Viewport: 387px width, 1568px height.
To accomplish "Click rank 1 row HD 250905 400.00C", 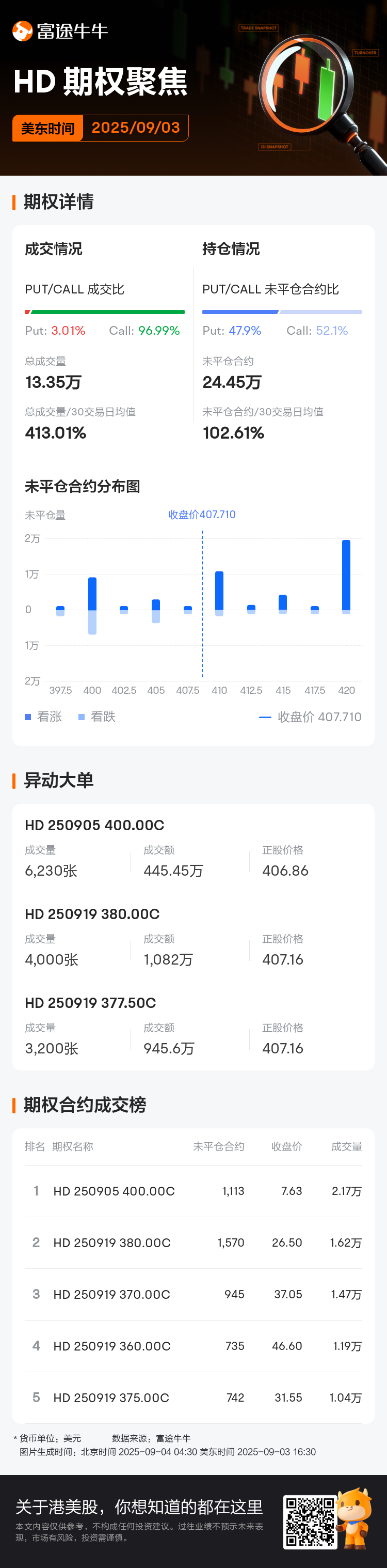I will 193,1191.
